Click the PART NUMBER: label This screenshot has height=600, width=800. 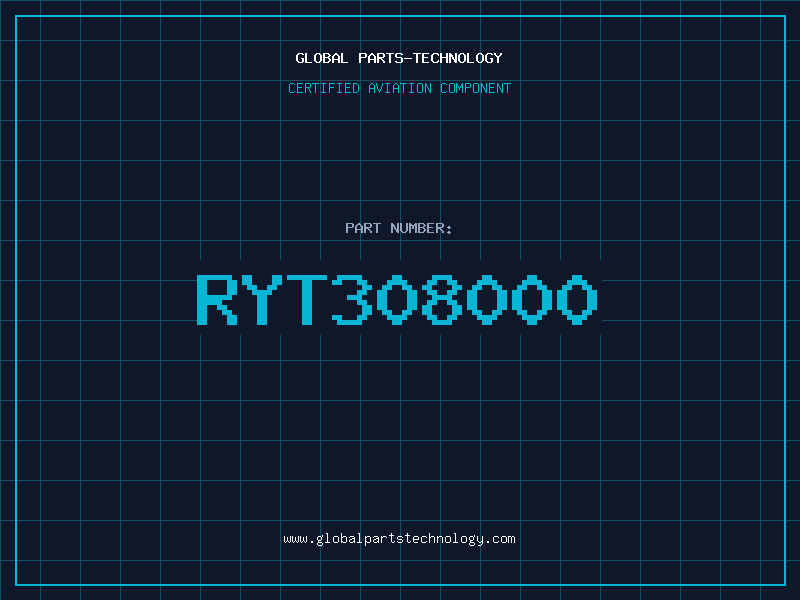(399, 228)
